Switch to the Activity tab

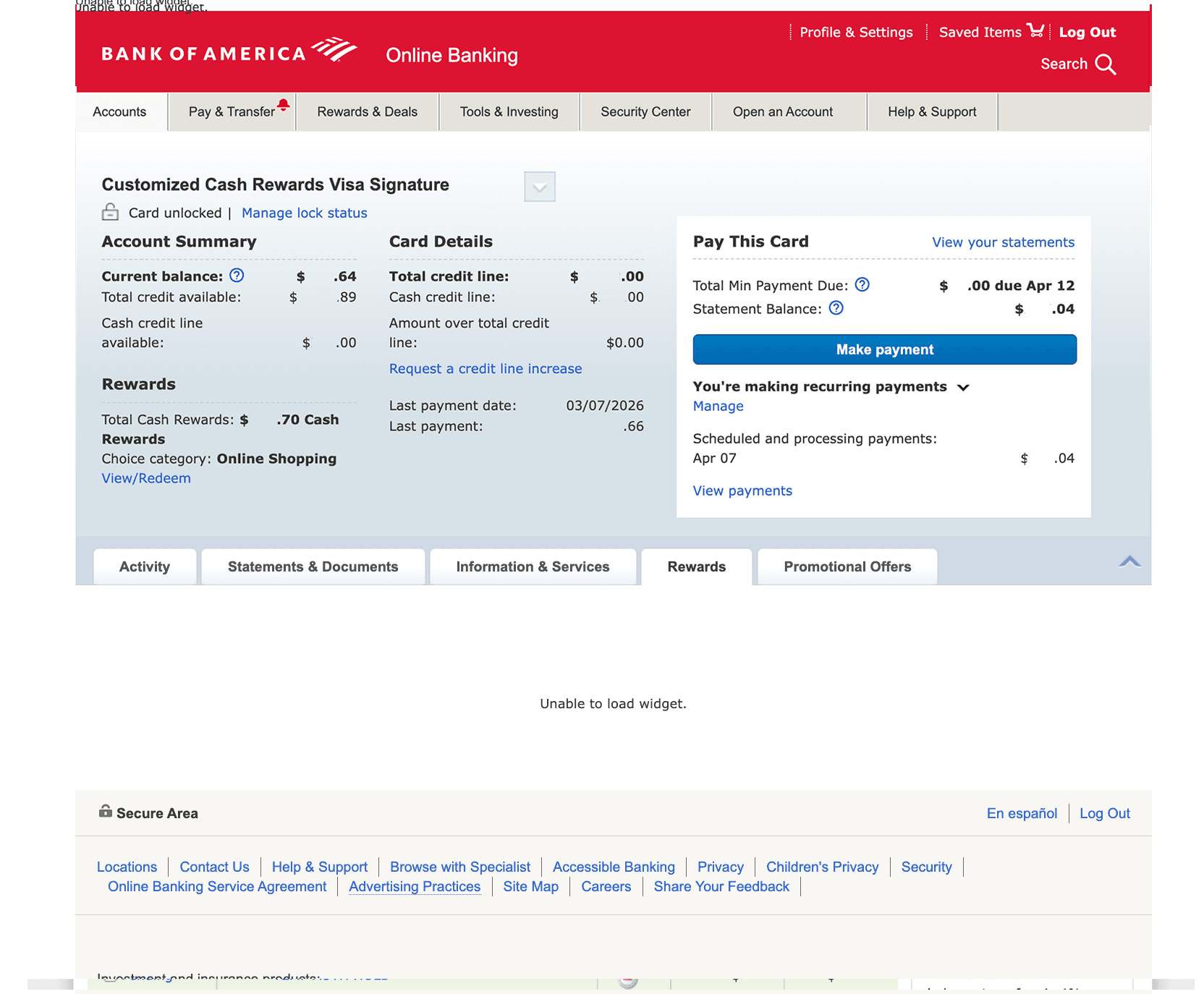click(x=145, y=566)
